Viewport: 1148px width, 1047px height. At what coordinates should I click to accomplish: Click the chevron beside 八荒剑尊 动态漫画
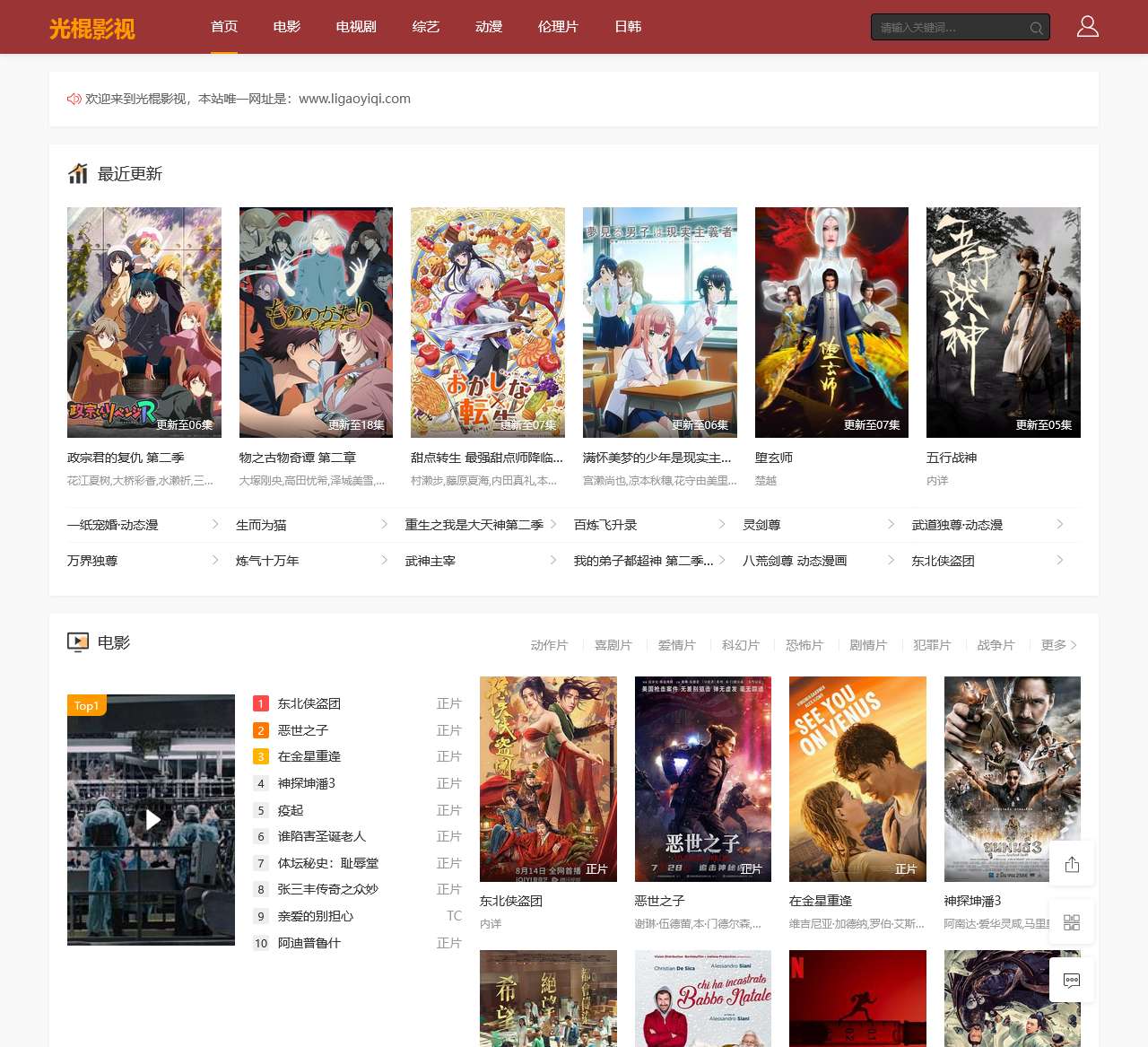coord(891,560)
